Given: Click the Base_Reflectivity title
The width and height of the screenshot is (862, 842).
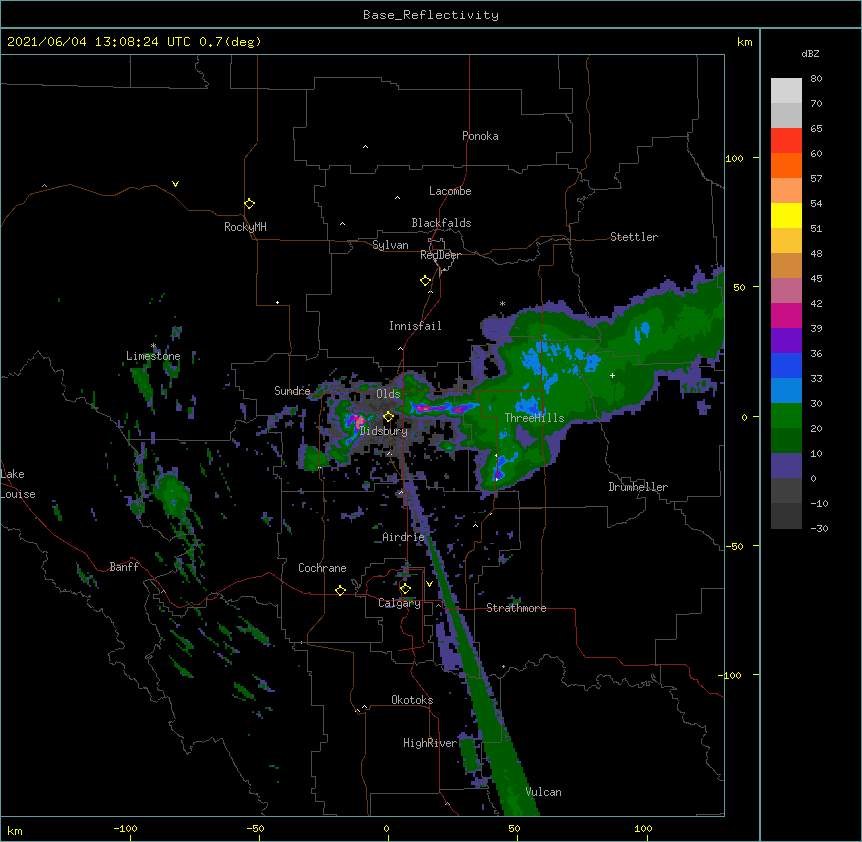Looking at the screenshot, I should click(x=431, y=15).
